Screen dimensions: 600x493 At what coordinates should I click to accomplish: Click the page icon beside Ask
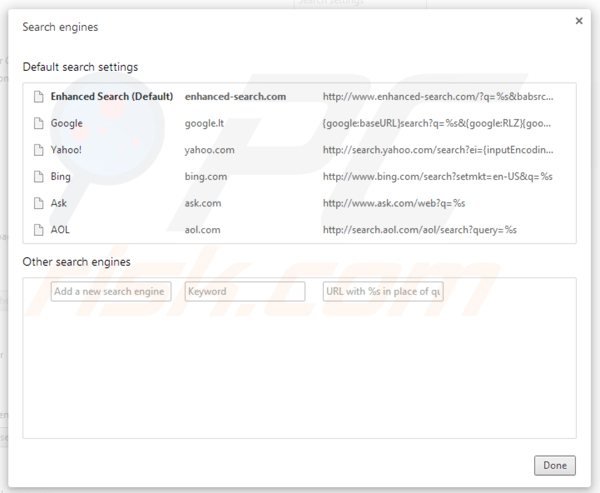click(38, 203)
